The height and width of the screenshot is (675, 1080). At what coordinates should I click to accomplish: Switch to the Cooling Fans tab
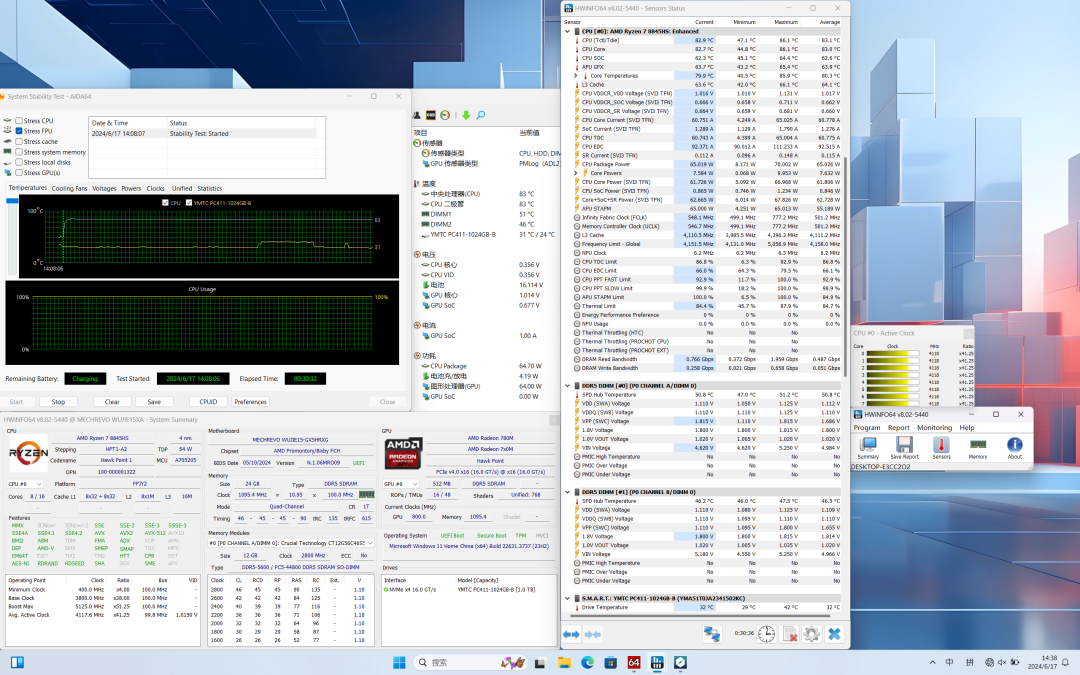tap(69, 188)
